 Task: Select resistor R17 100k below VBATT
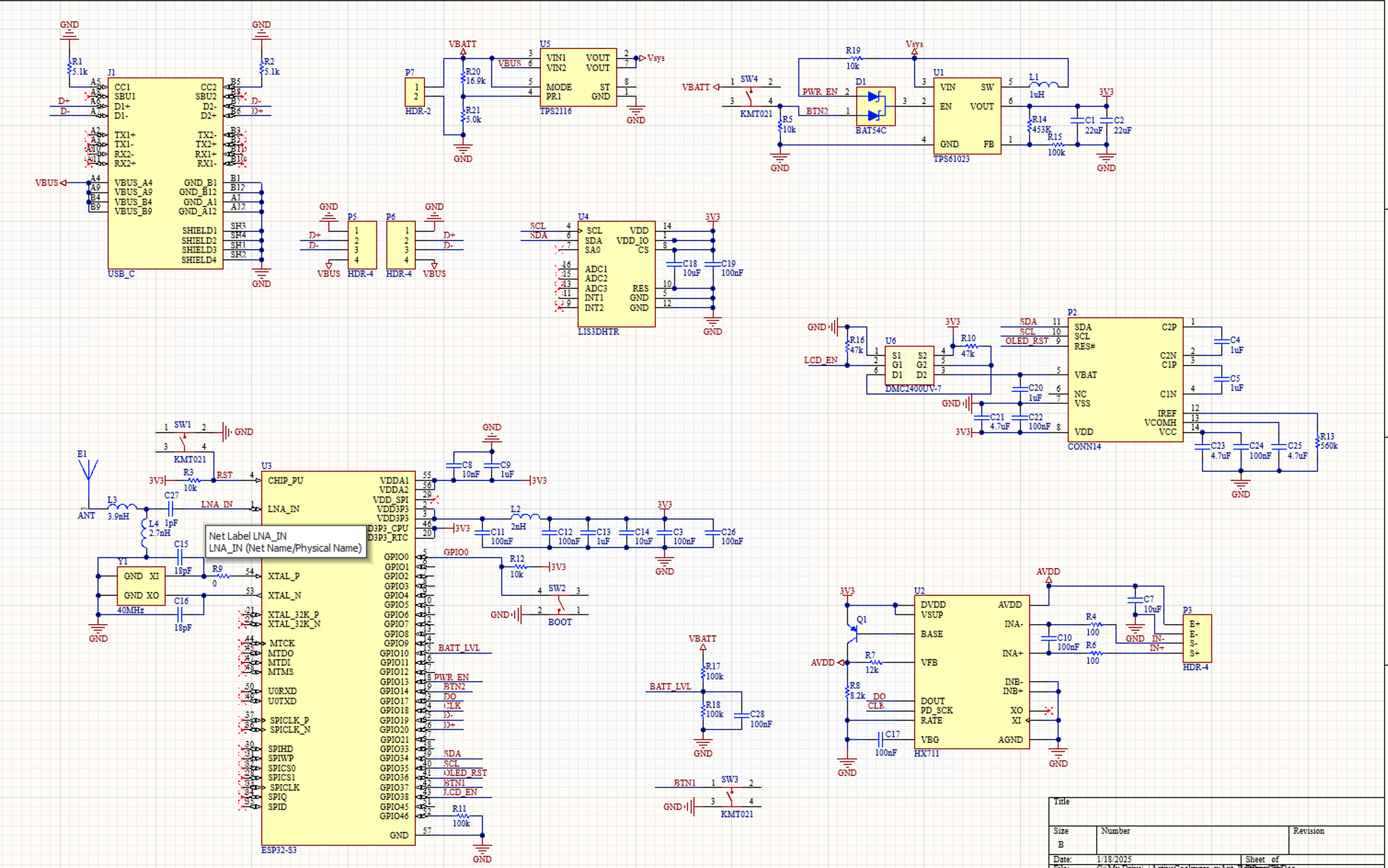pyautogui.click(x=703, y=672)
